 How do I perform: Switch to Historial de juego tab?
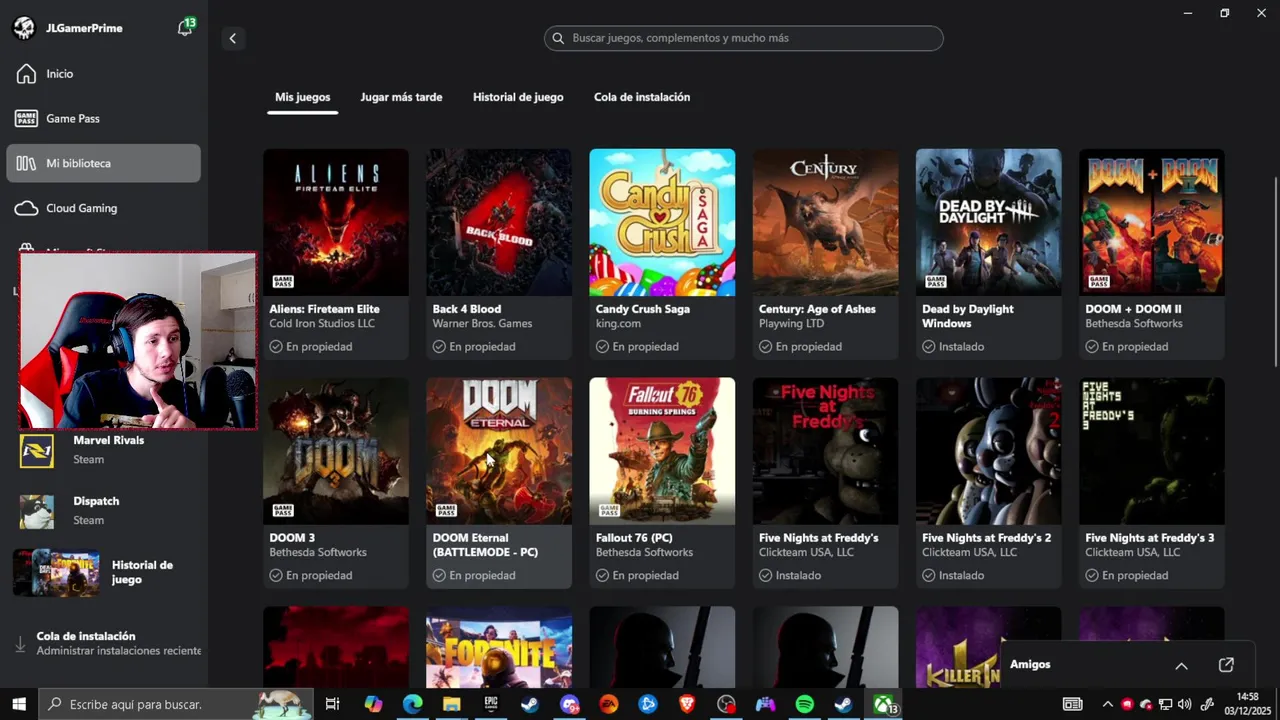(518, 97)
